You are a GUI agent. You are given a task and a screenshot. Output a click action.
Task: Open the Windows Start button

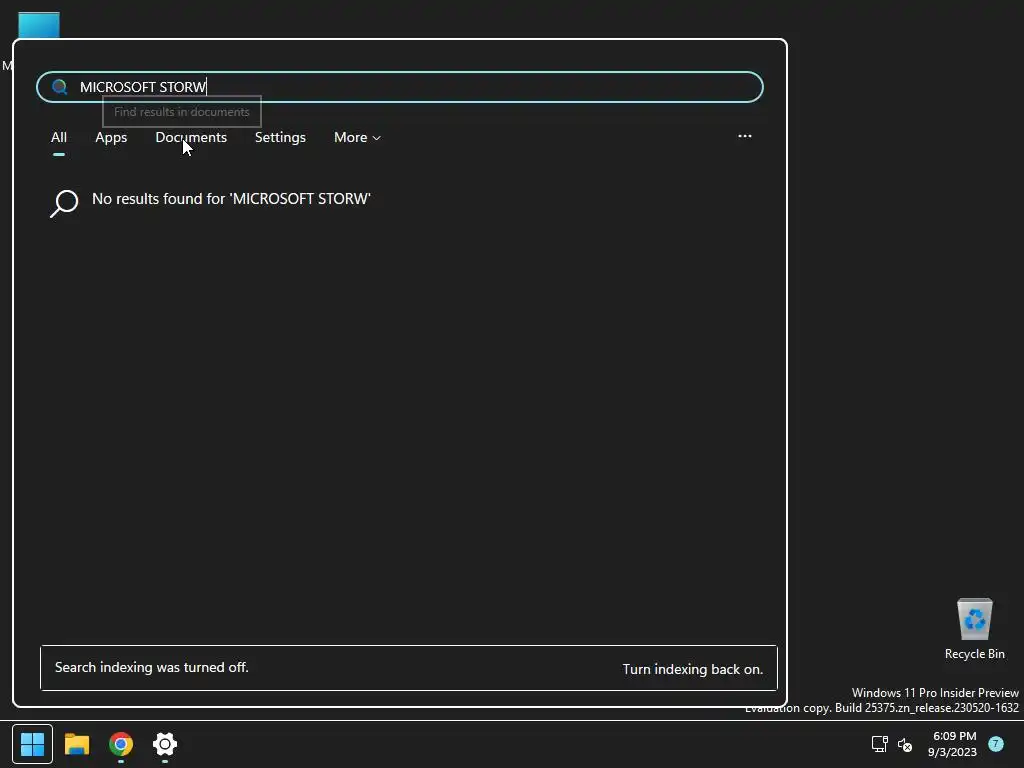point(32,744)
